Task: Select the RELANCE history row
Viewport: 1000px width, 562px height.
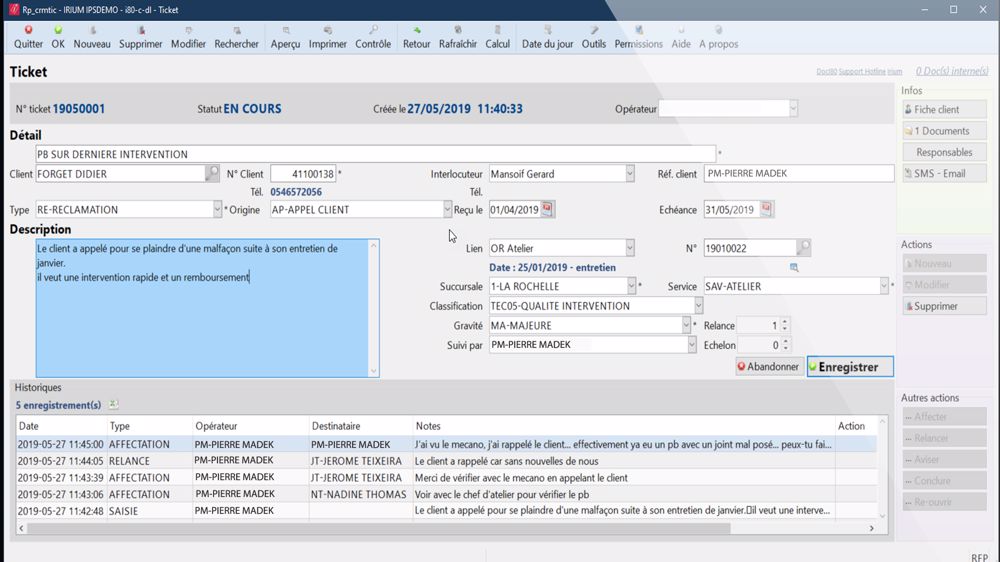Action: (x=446, y=461)
